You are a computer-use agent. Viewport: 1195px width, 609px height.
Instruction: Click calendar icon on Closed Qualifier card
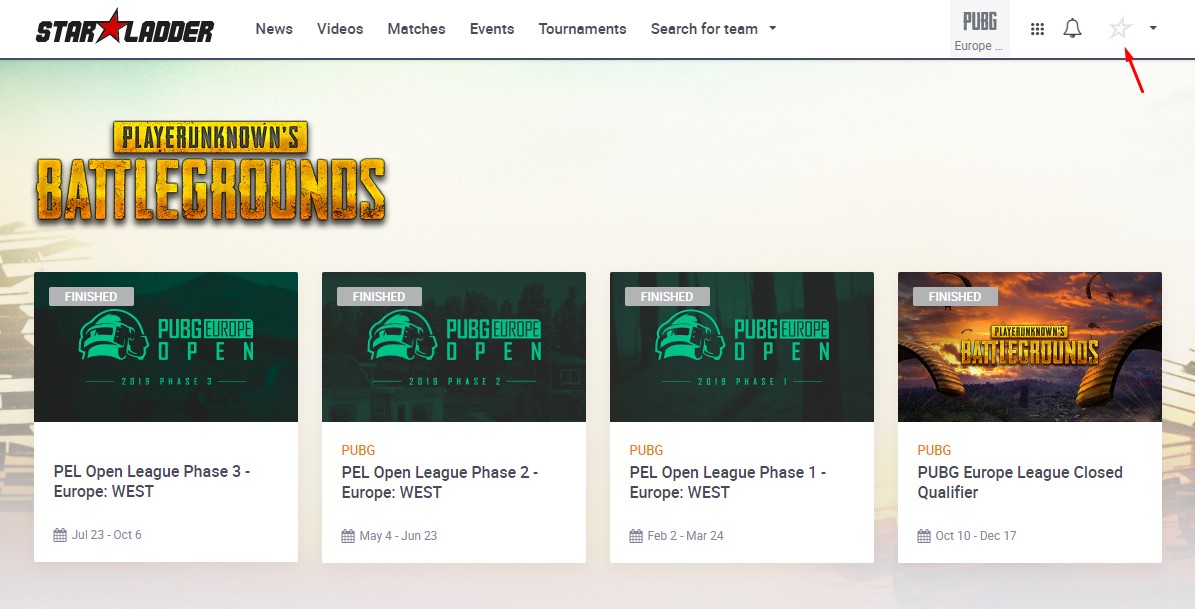coord(924,536)
